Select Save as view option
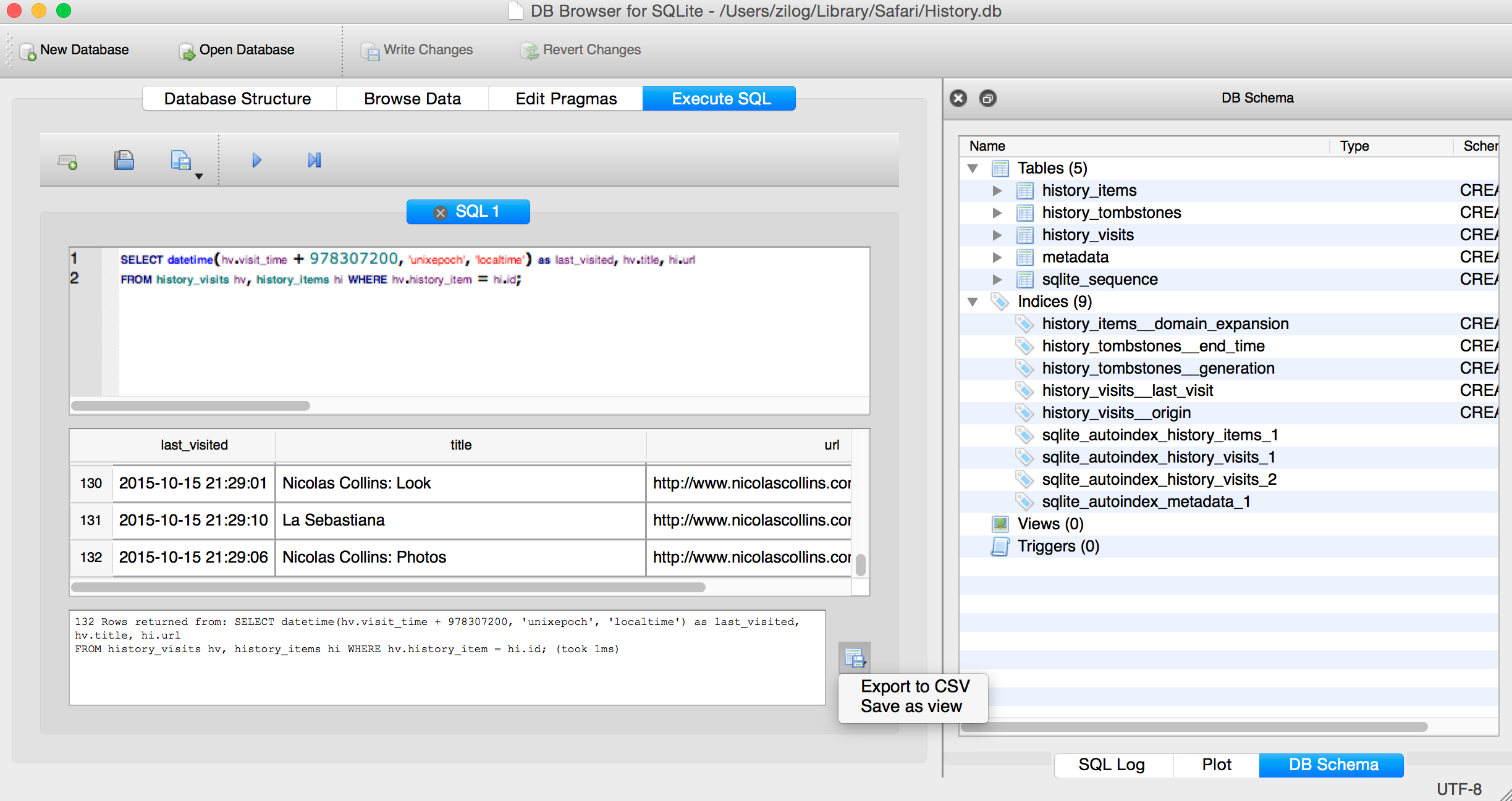Viewport: 1512px width, 801px height. (x=911, y=707)
